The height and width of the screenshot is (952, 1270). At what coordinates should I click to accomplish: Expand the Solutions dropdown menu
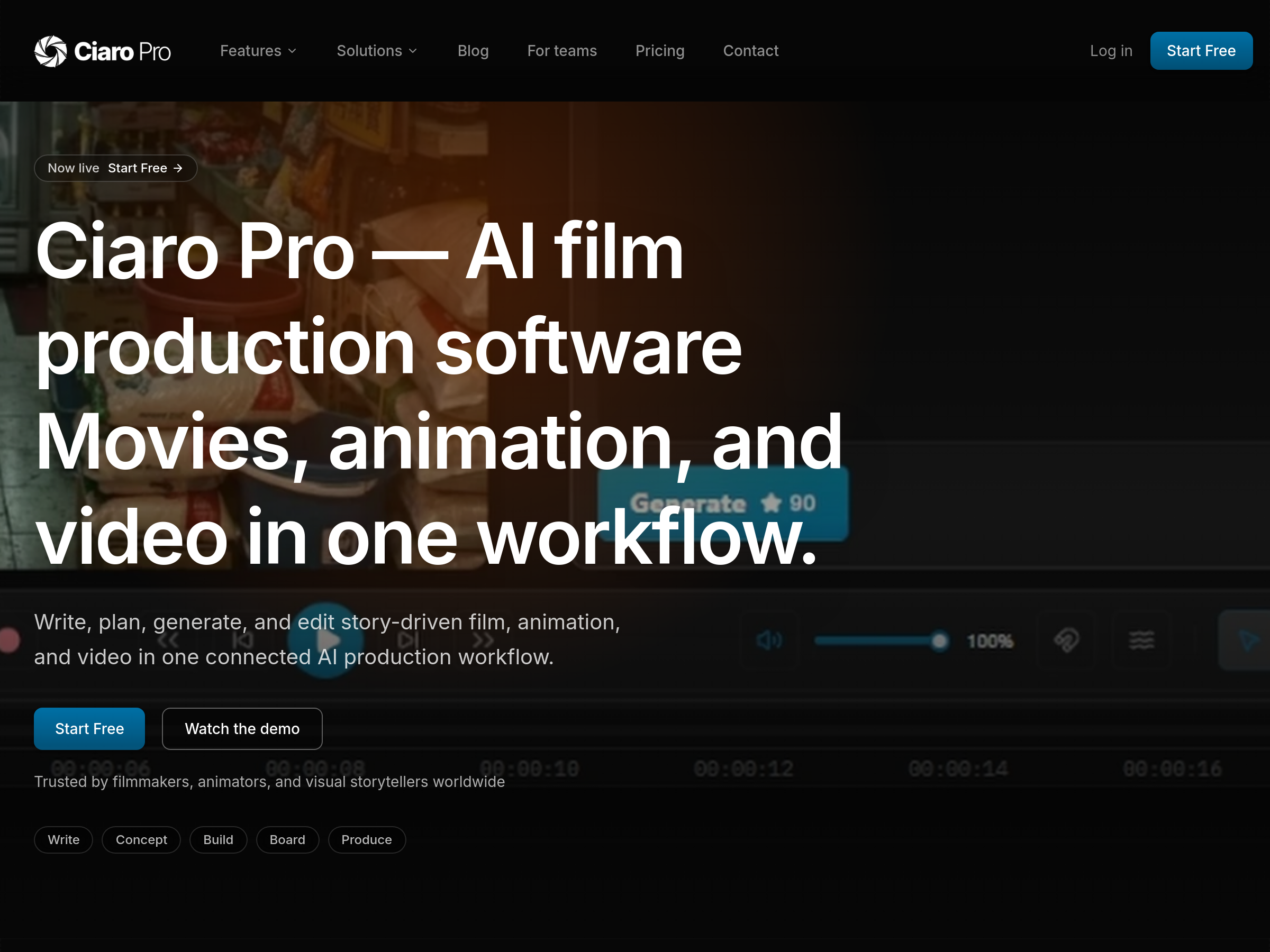pos(377,51)
